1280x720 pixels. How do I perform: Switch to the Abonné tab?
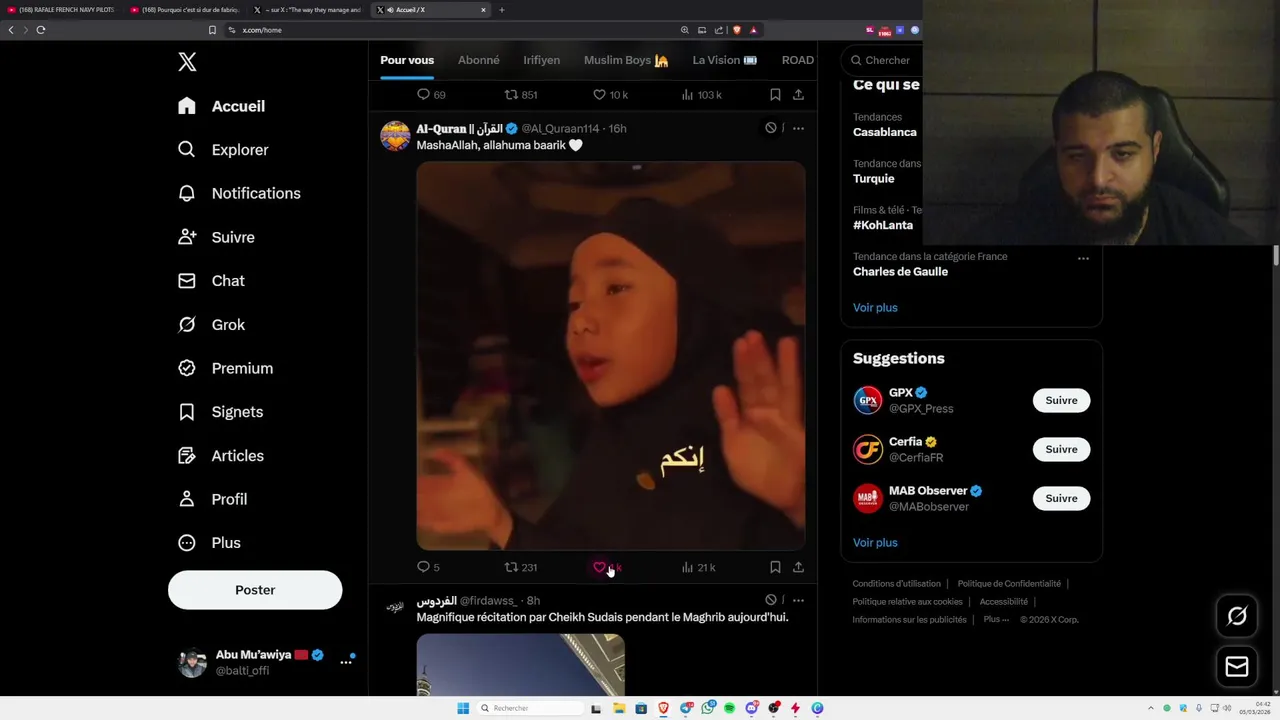click(x=479, y=60)
